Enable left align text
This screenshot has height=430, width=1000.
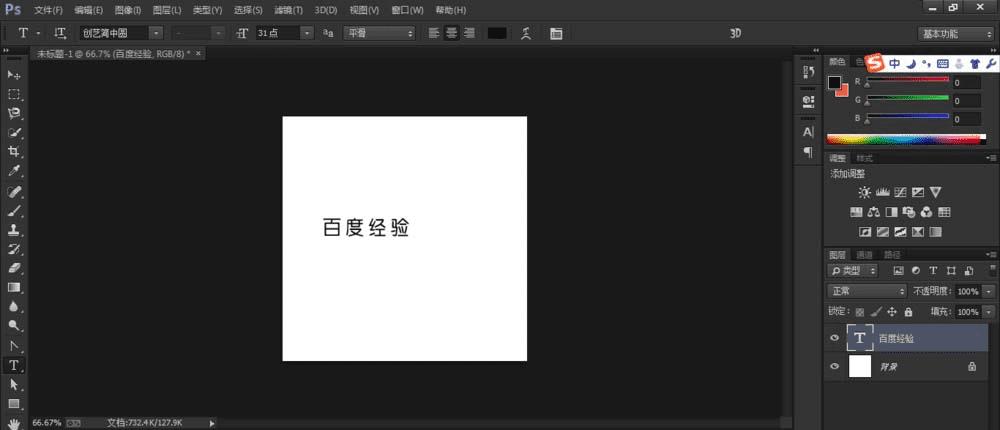point(434,33)
